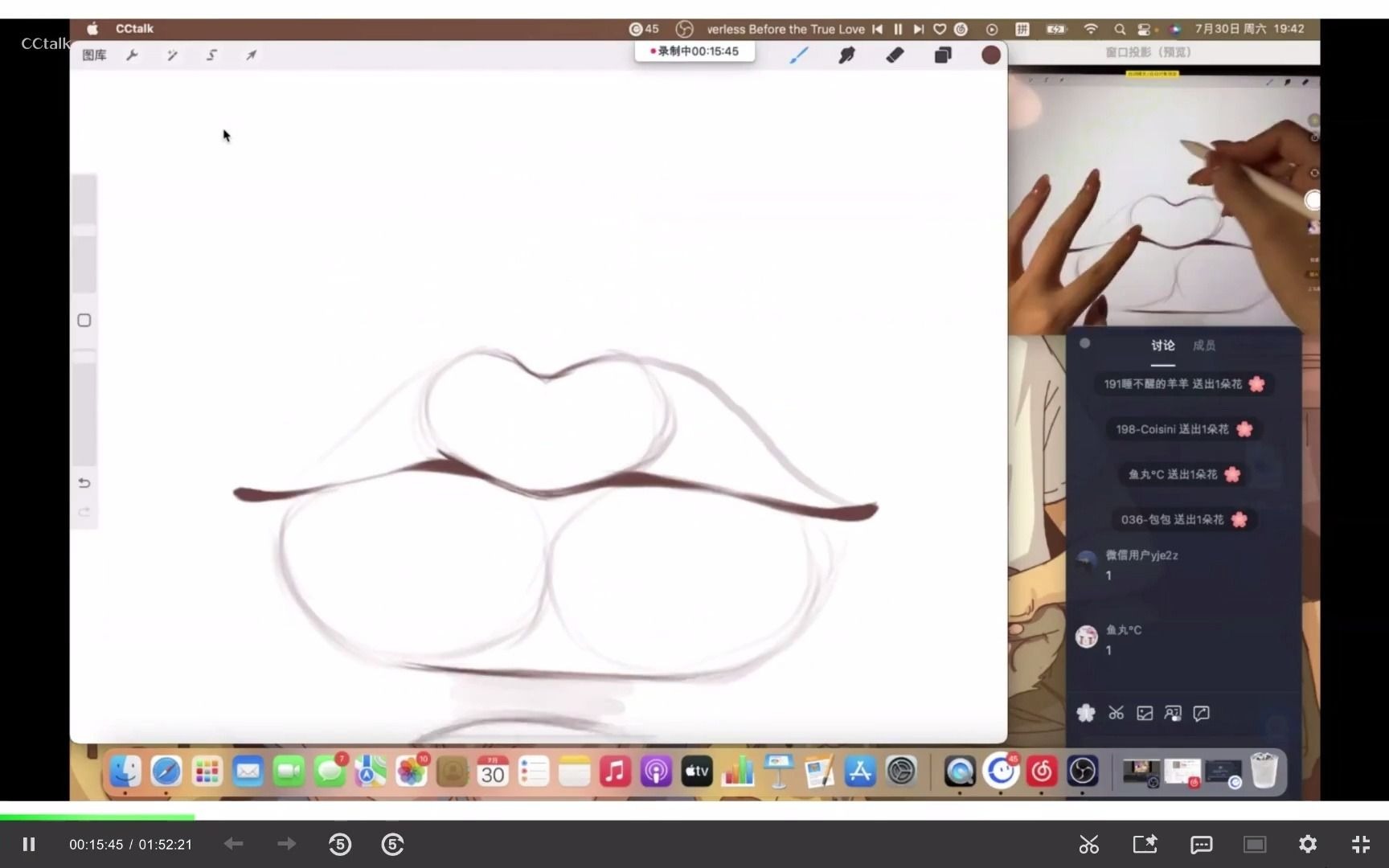Viewport: 1389px width, 868px height.
Task: Click the share chat bubble icon in chat toolbar
Action: pos(1202,713)
